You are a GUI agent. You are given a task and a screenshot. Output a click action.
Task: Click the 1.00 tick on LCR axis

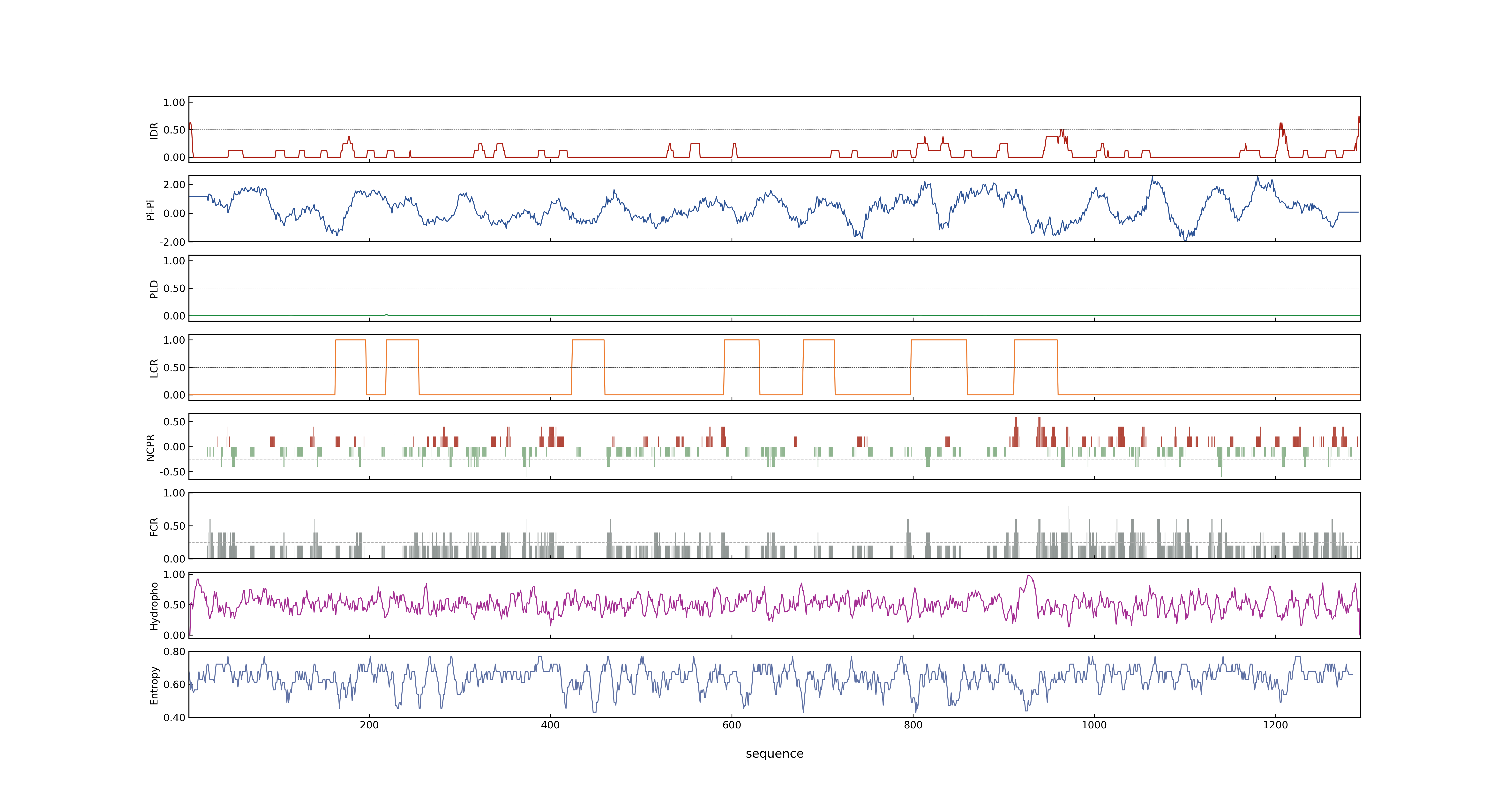(x=174, y=340)
